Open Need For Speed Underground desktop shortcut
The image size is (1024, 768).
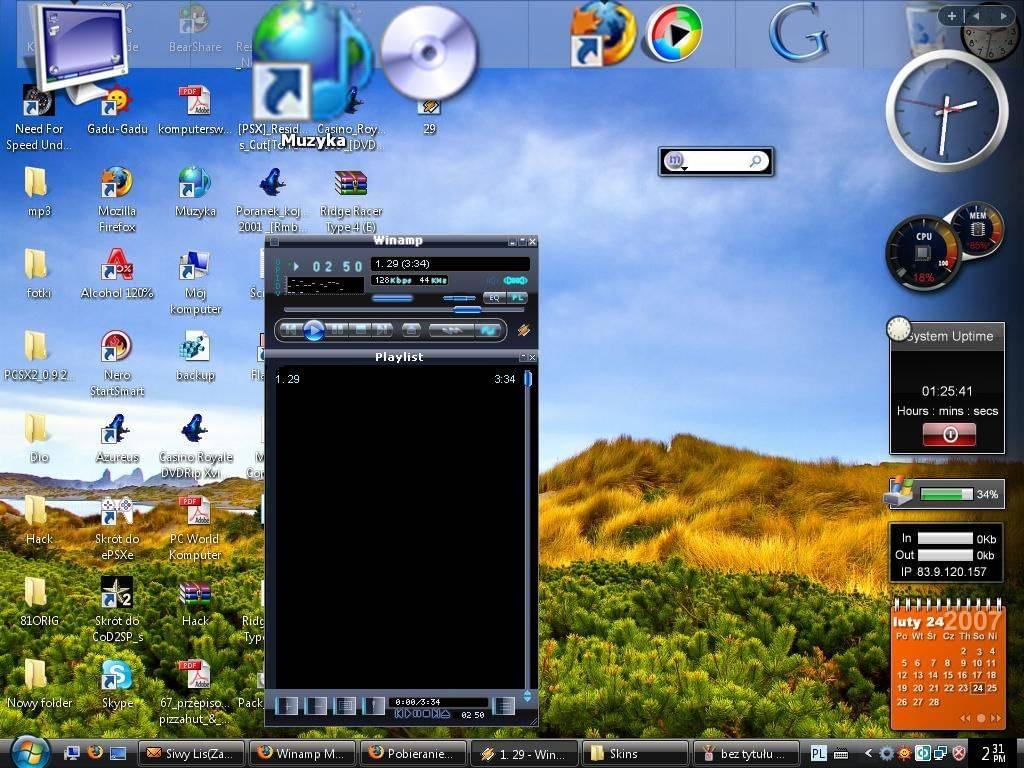[x=39, y=118]
